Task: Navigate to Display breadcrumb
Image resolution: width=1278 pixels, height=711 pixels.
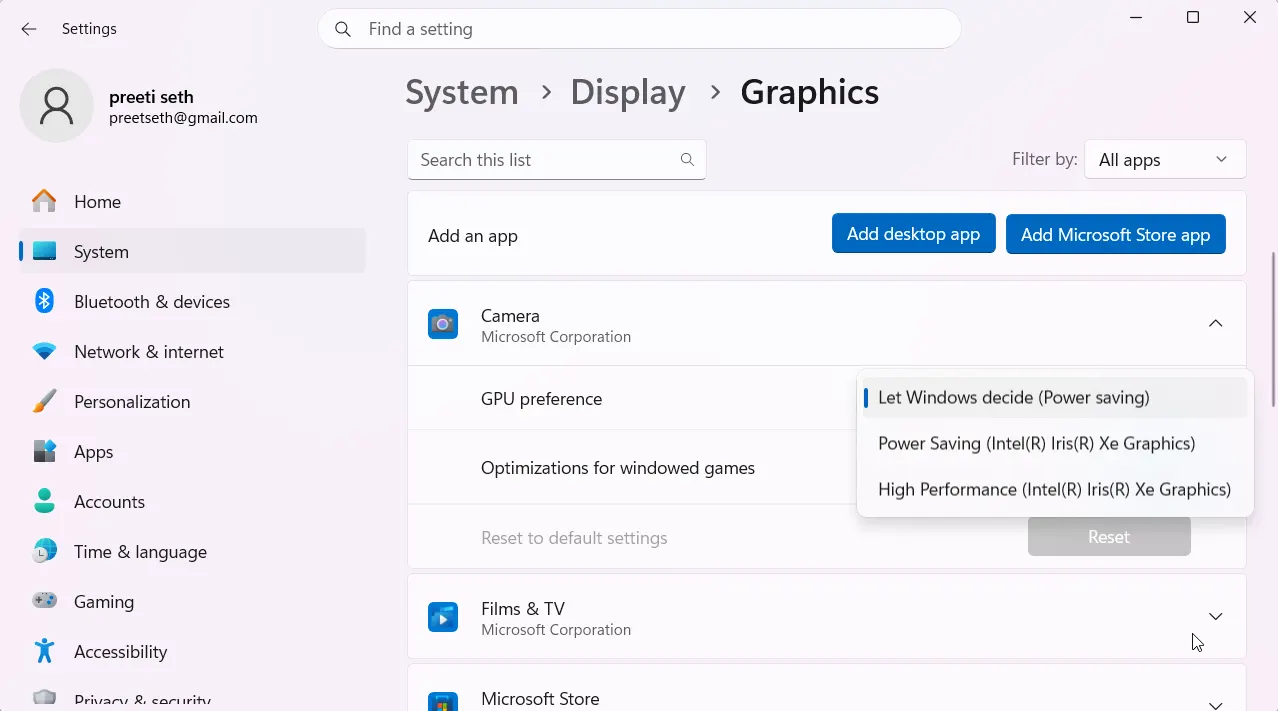Action: (x=628, y=92)
